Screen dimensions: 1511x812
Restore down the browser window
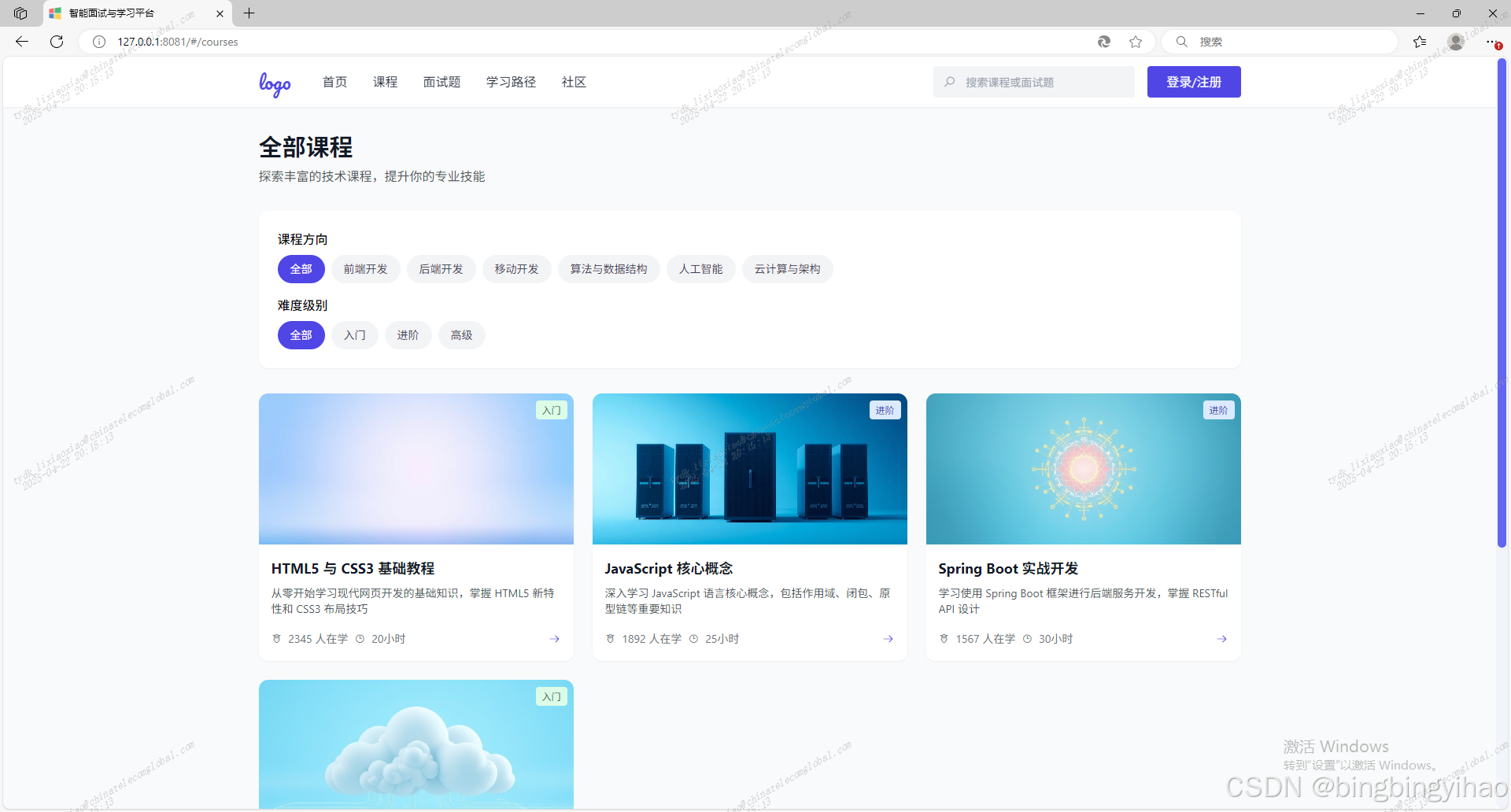[x=1456, y=13]
